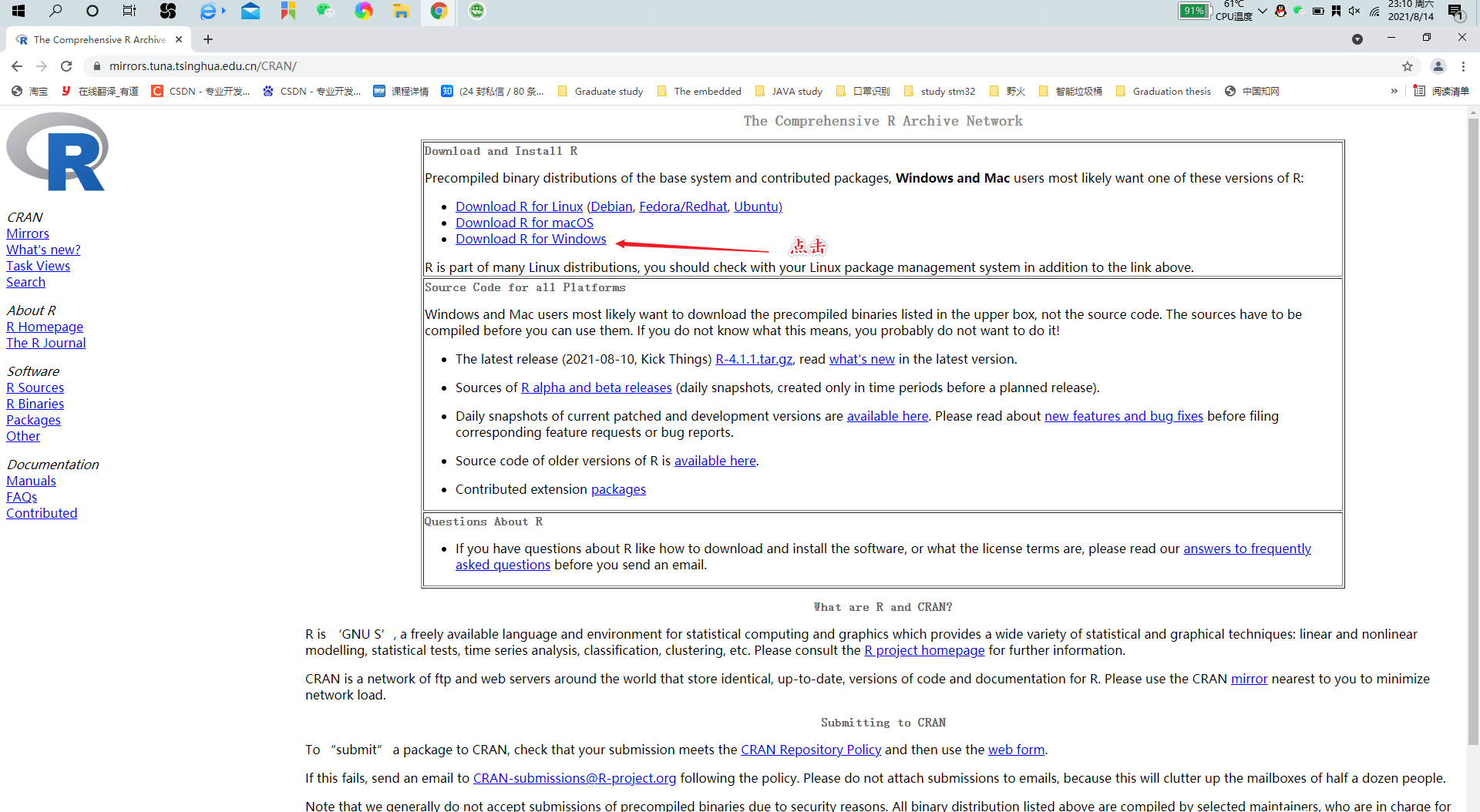Open the What's new? sidebar link

(x=43, y=250)
